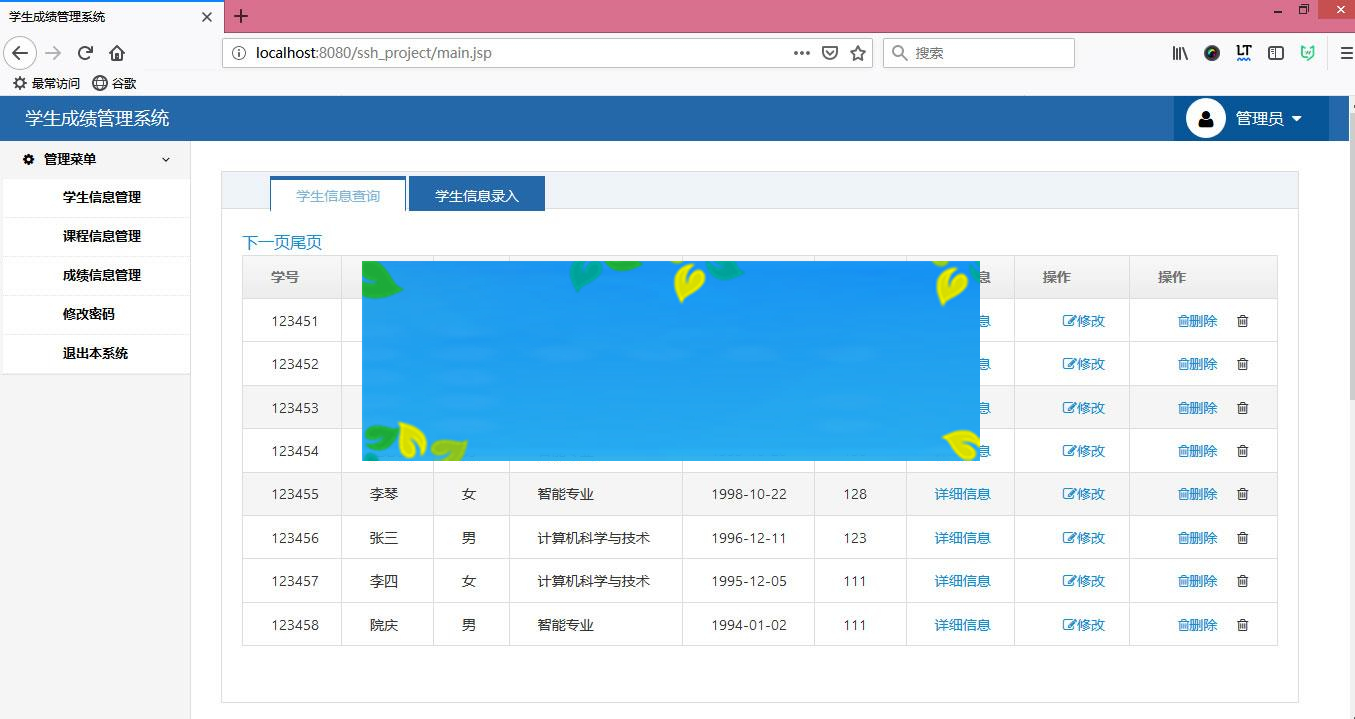Switch to the 学生信息录入 tab
Viewport: 1355px width, 719px height.
[x=477, y=193]
